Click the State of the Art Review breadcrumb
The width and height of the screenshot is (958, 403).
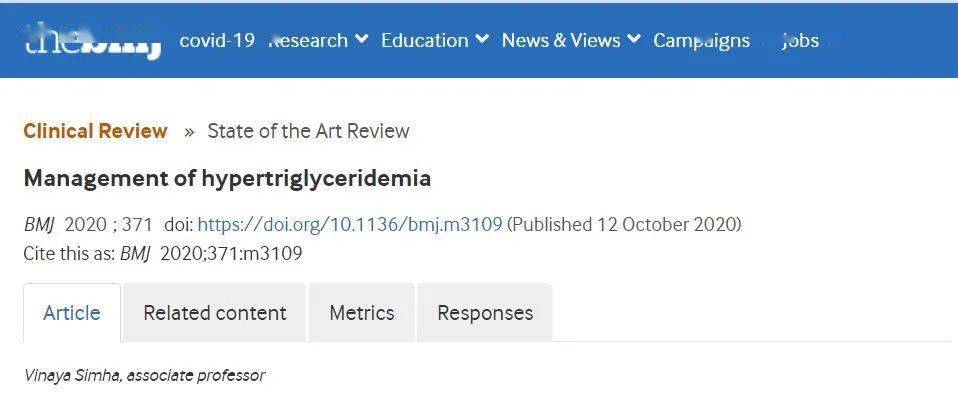[308, 131]
